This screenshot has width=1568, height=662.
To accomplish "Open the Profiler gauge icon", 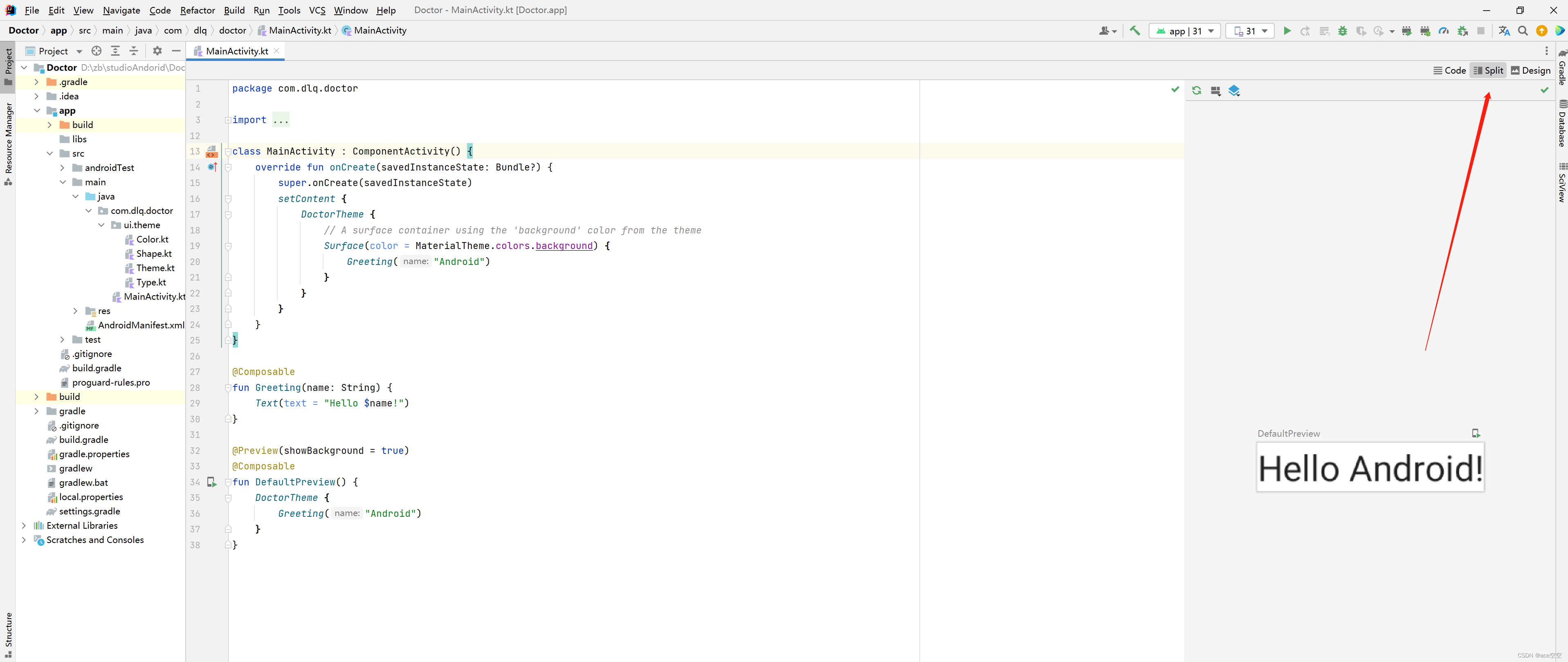I will point(1443,31).
